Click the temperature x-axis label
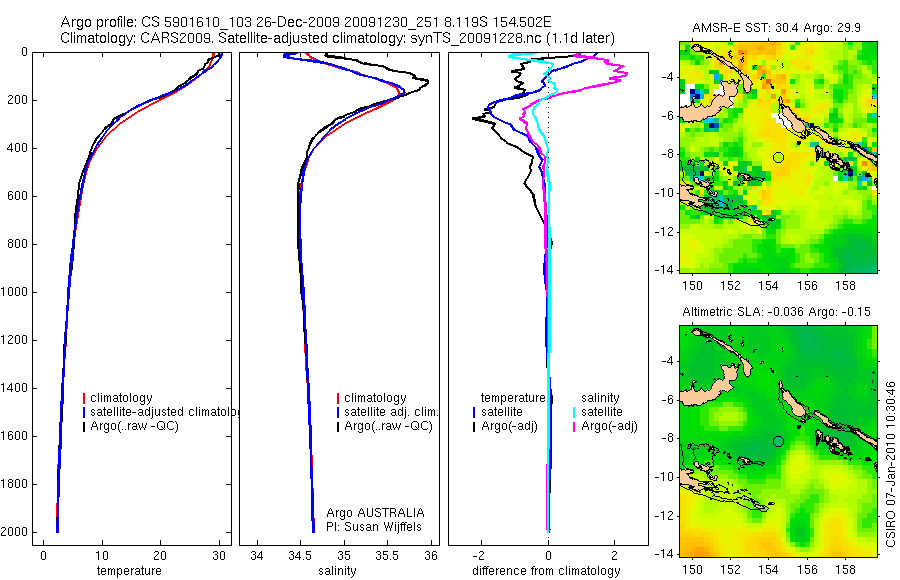Viewport: 900px width, 580px height. [129, 571]
